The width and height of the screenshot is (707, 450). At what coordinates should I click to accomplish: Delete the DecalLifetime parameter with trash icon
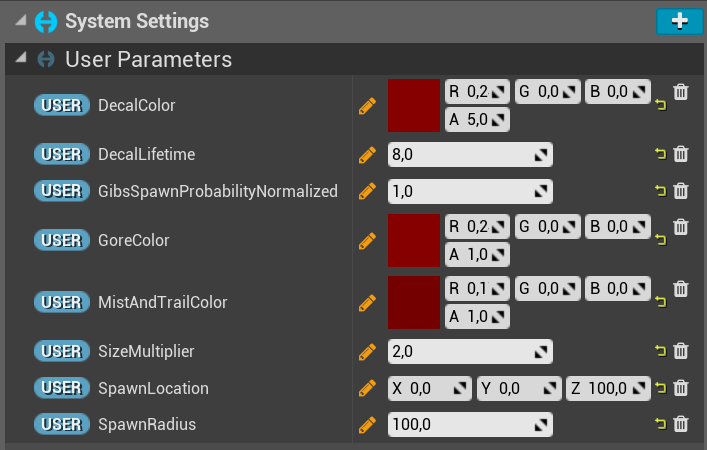pos(681,154)
